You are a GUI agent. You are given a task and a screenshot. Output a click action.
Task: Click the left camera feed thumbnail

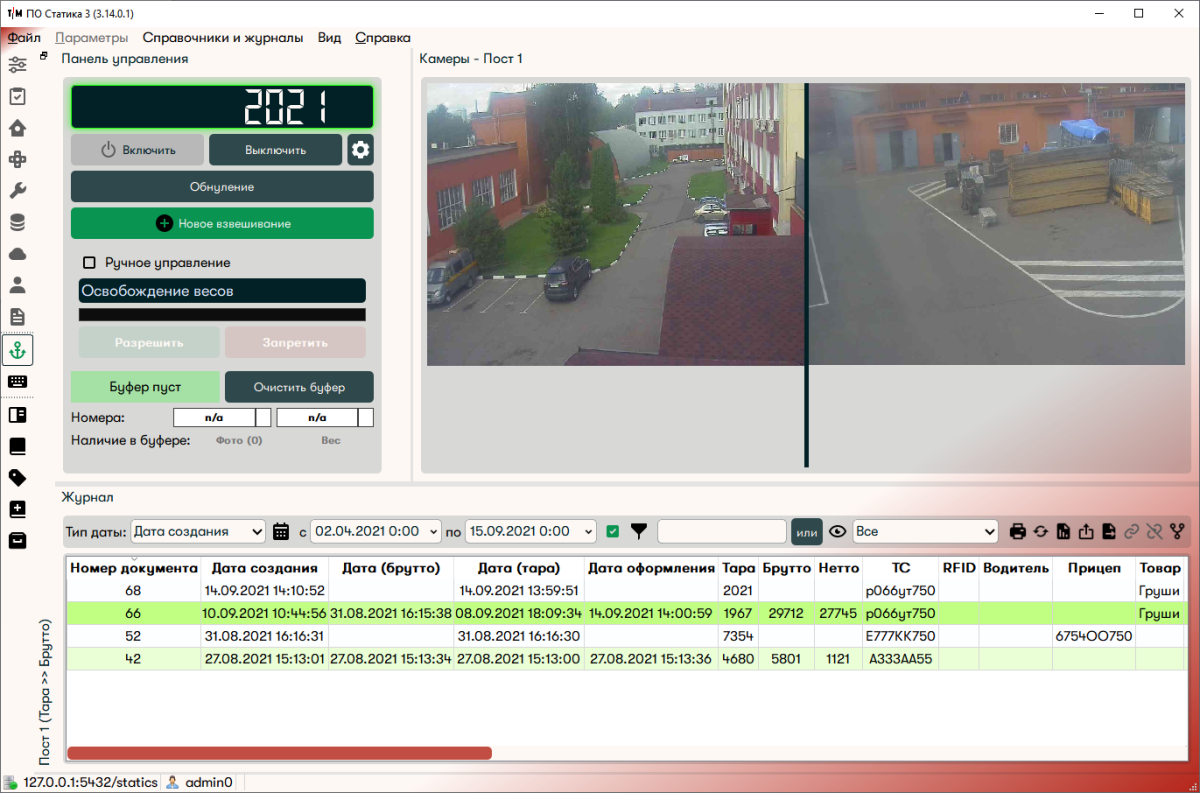[x=615, y=223]
